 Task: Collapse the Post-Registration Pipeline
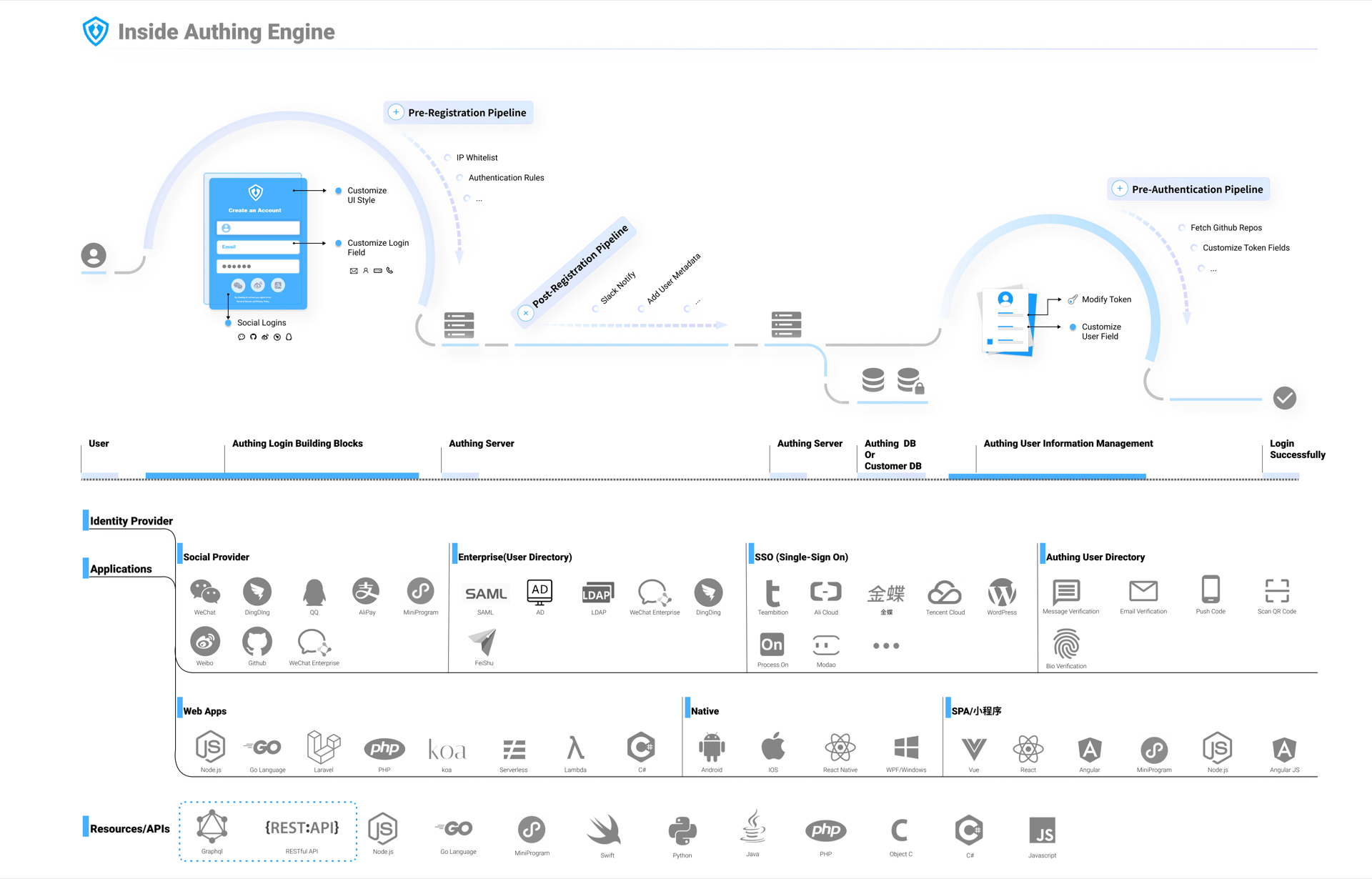[526, 313]
